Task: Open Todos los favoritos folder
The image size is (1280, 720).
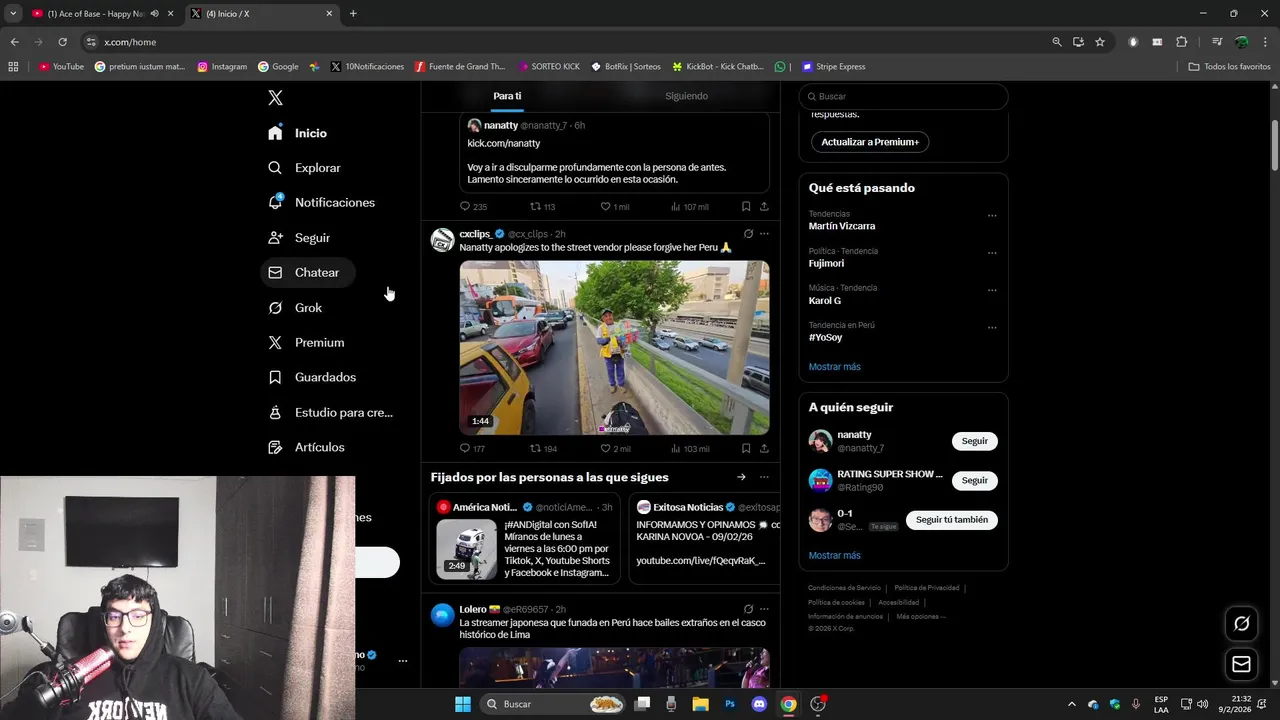Action: point(1229,67)
